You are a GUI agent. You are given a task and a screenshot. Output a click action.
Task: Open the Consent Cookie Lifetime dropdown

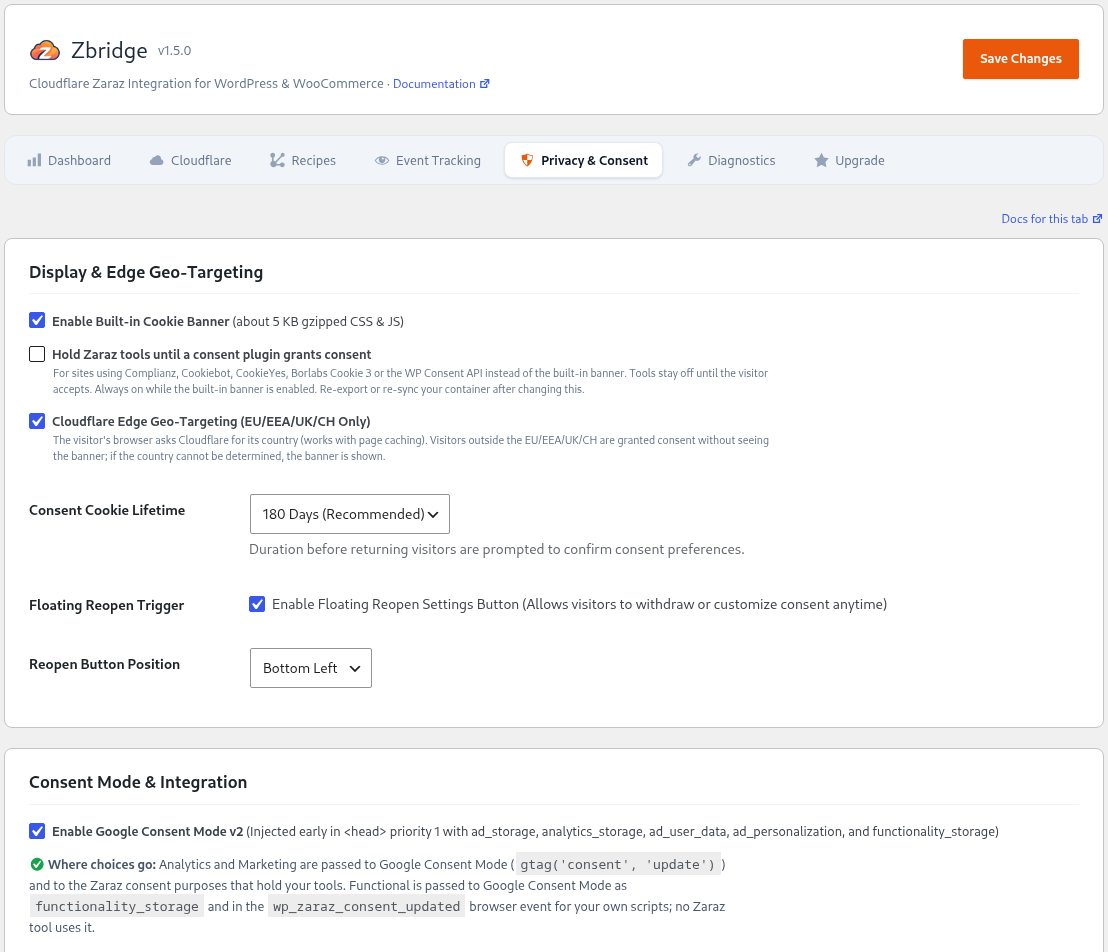pyautogui.click(x=350, y=514)
